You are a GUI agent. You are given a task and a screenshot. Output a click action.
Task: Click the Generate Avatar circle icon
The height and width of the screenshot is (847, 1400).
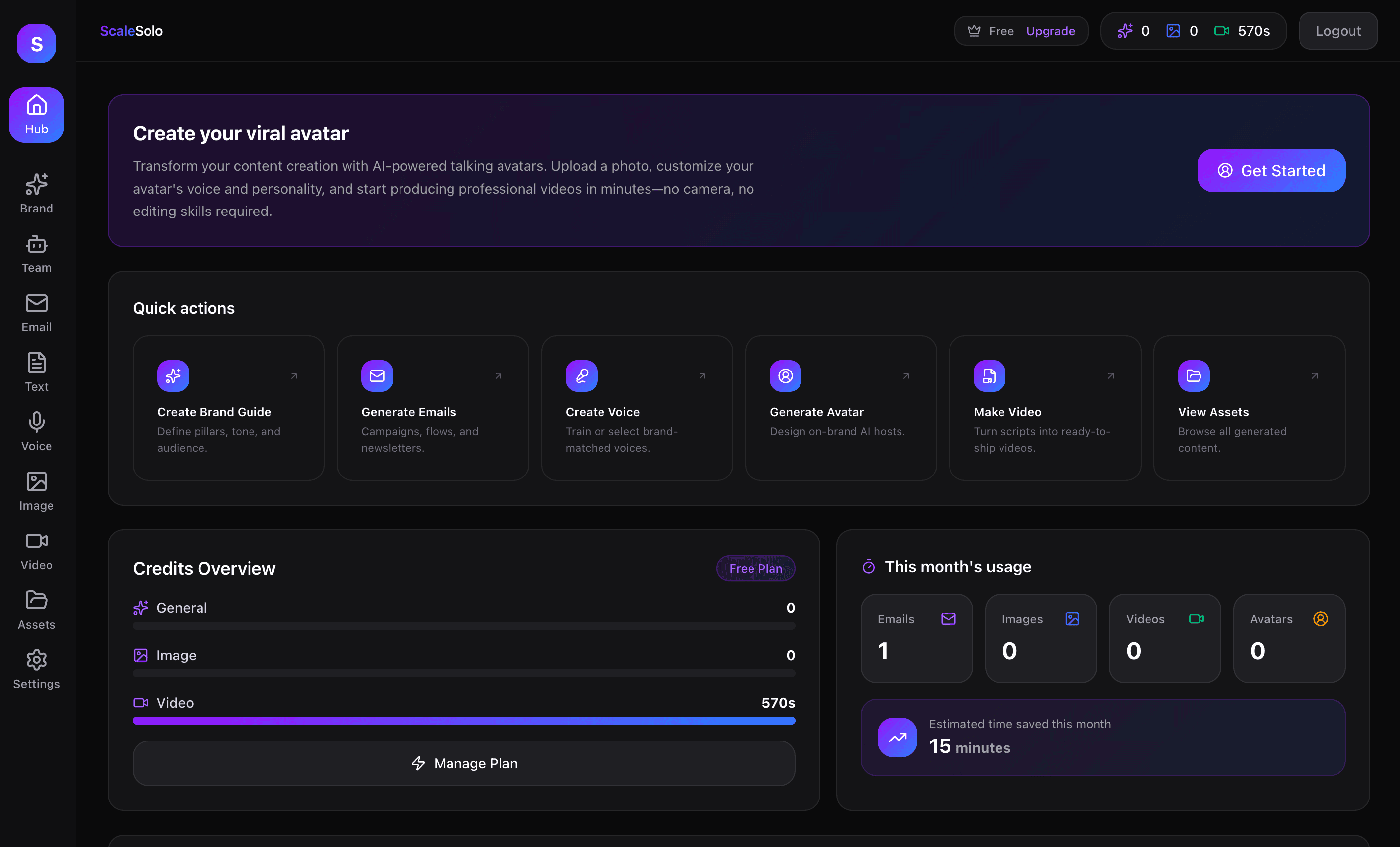click(x=785, y=376)
